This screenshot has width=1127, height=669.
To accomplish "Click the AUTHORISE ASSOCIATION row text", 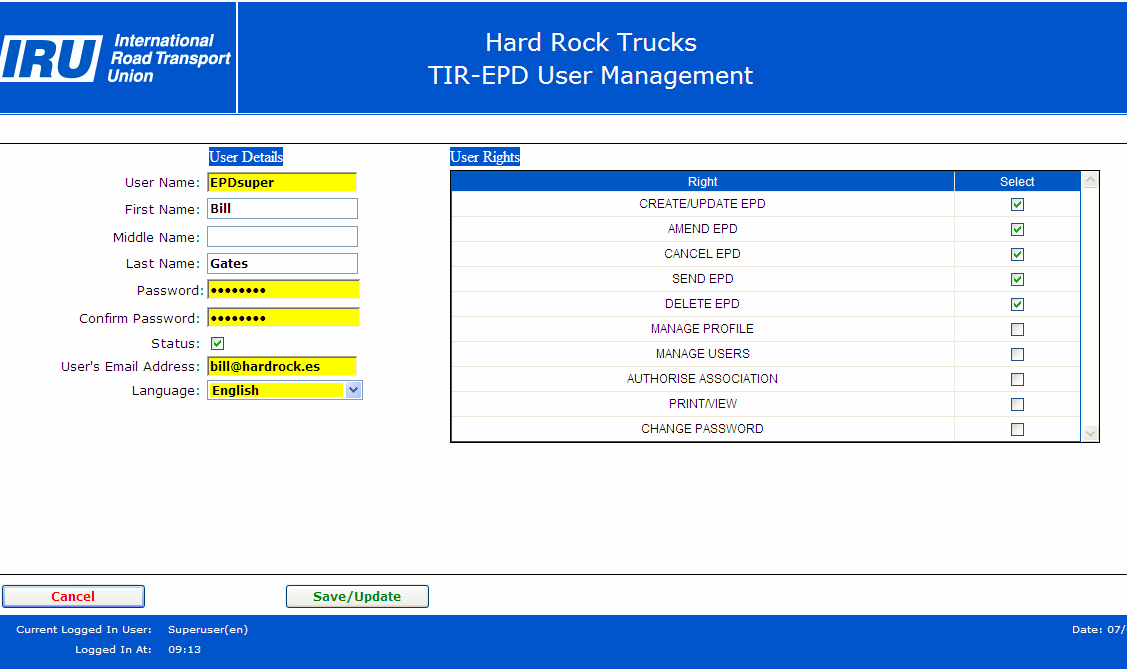I will tap(702, 379).
